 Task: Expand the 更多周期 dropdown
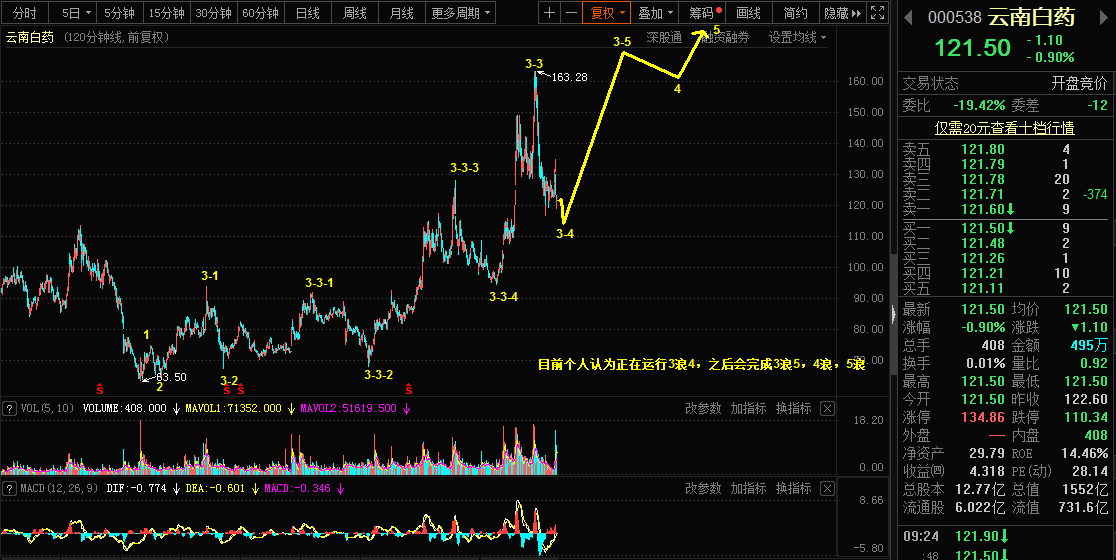click(461, 12)
